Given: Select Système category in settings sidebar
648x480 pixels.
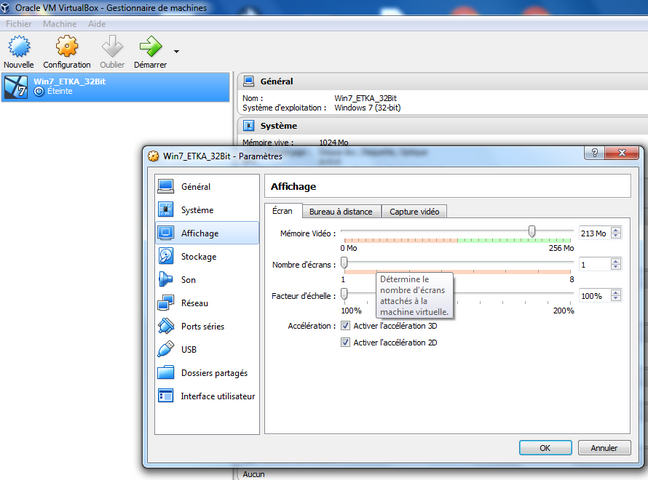Looking at the screenshot, I should 207,210.
